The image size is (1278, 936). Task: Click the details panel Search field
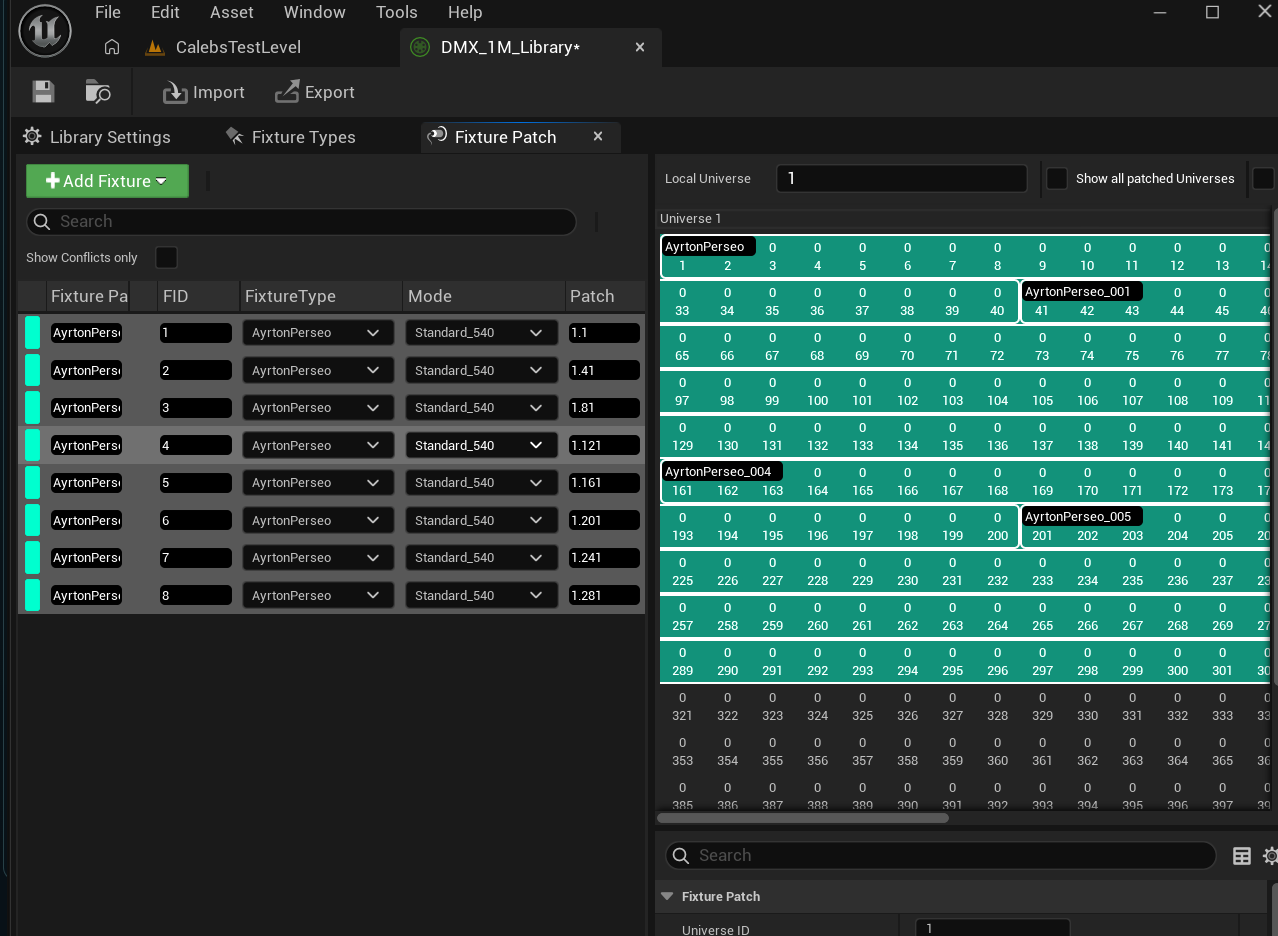pyautogui.click(x=940, y=856)
